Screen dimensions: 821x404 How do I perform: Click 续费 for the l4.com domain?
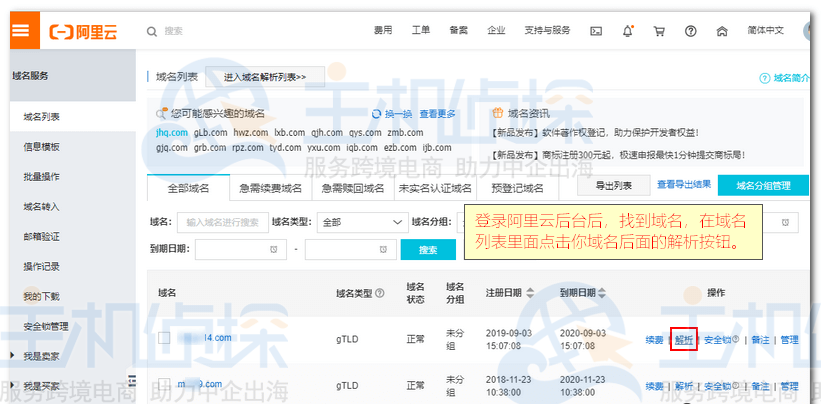coord(654,340)
